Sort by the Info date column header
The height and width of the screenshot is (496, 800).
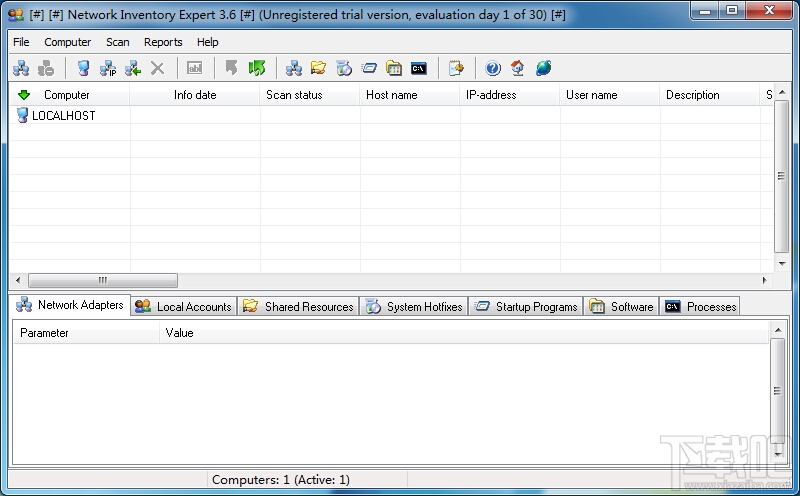[x=195, y=95]
